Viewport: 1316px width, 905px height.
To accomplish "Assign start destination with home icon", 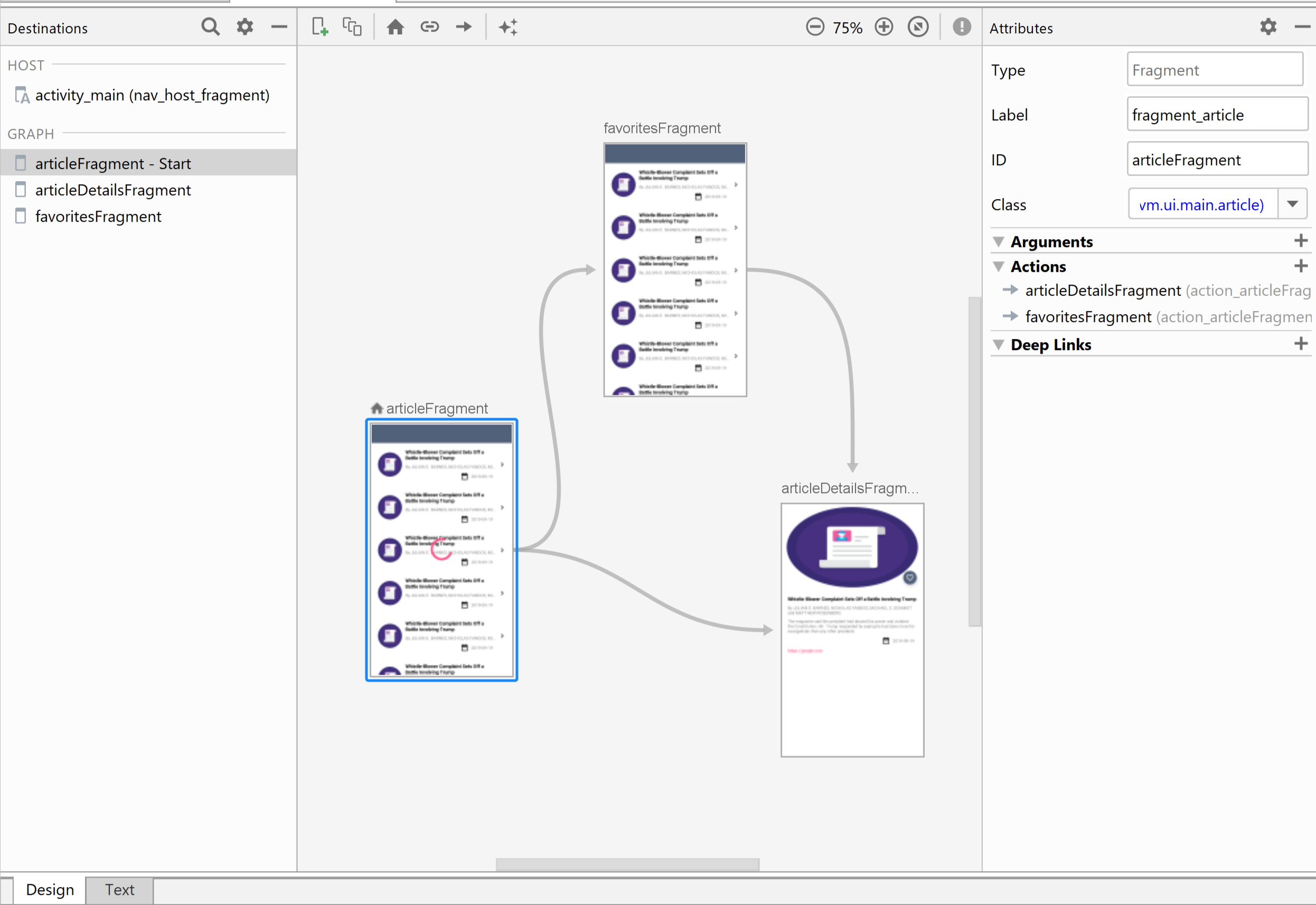I will pos(395,26).
